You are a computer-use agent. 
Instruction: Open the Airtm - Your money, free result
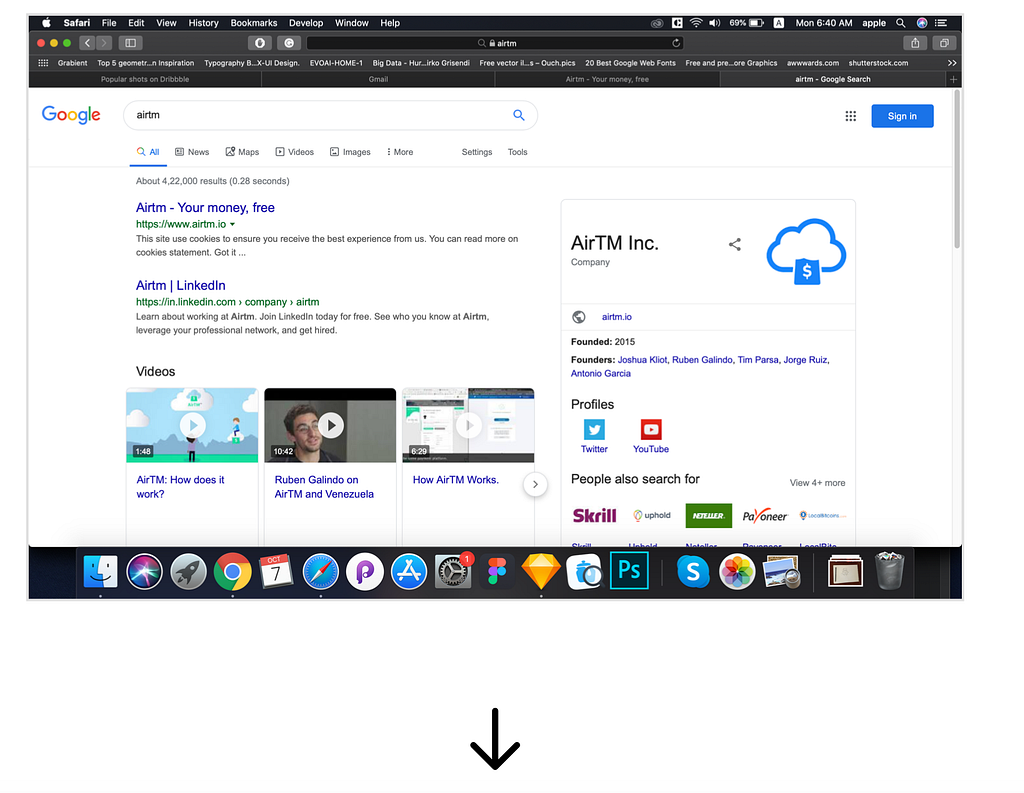point(205,208)
